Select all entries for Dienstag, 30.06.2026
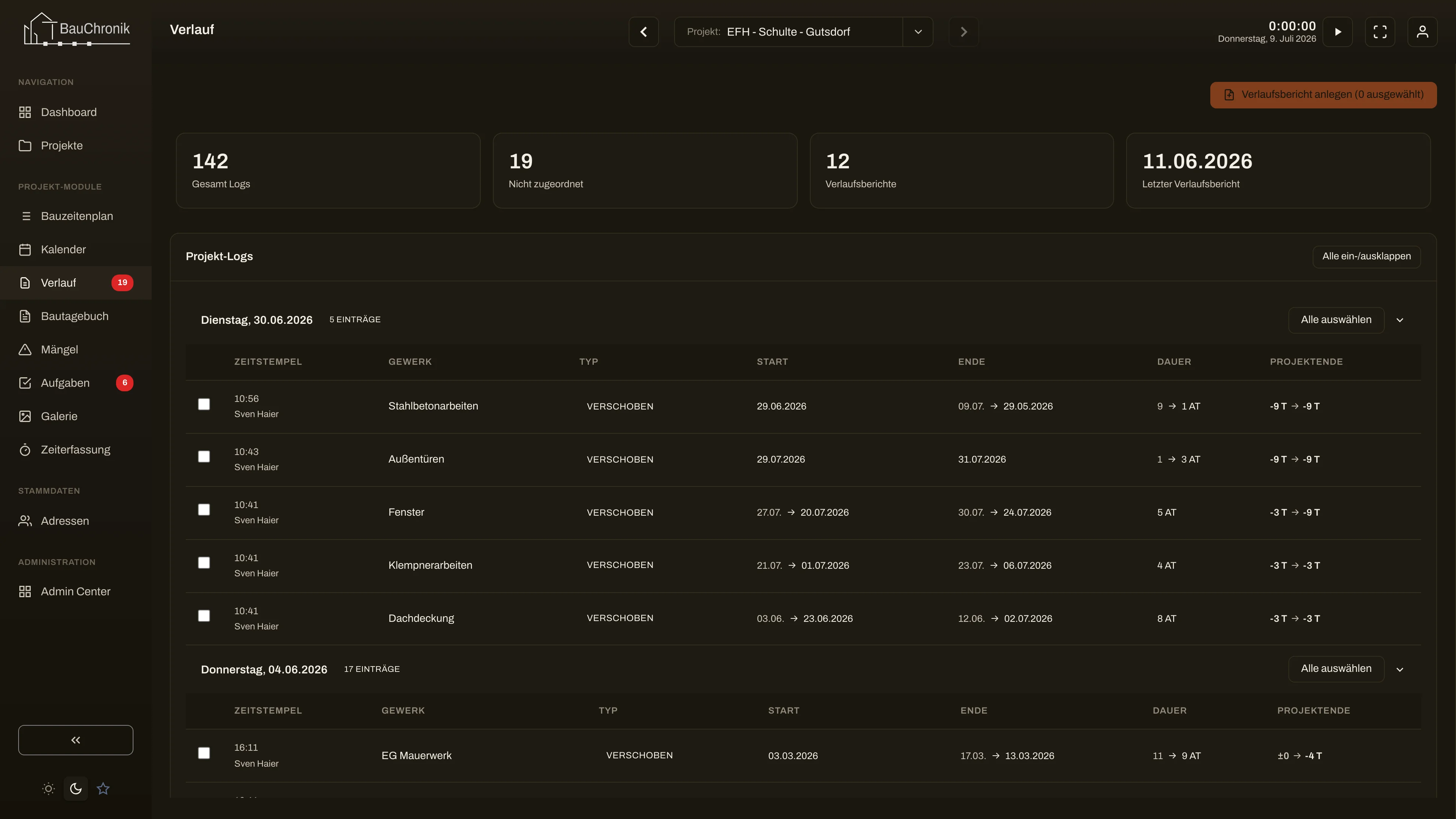The width and height of the screenshot is (1456, 819). 1336,320
